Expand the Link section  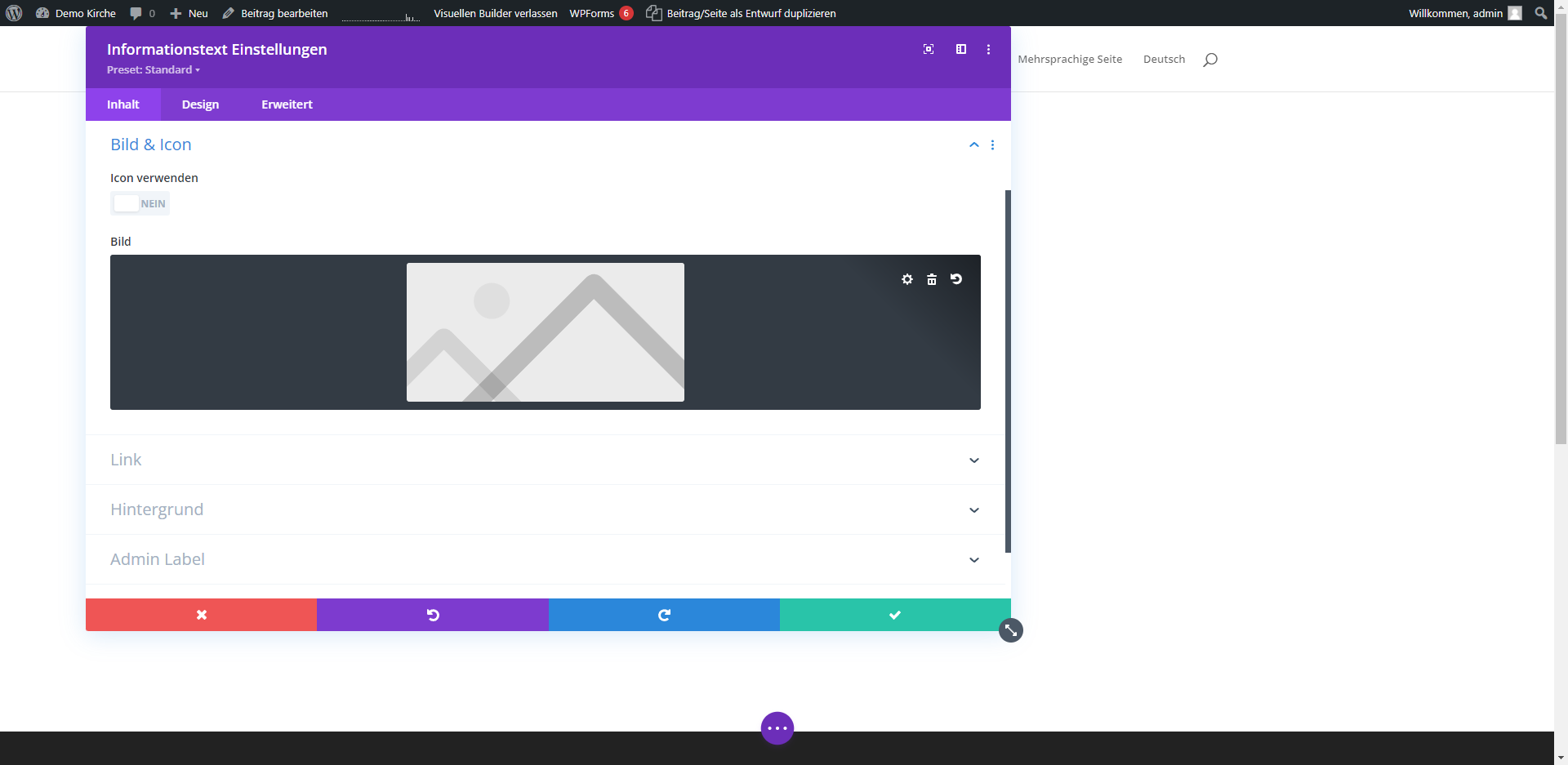973,460
